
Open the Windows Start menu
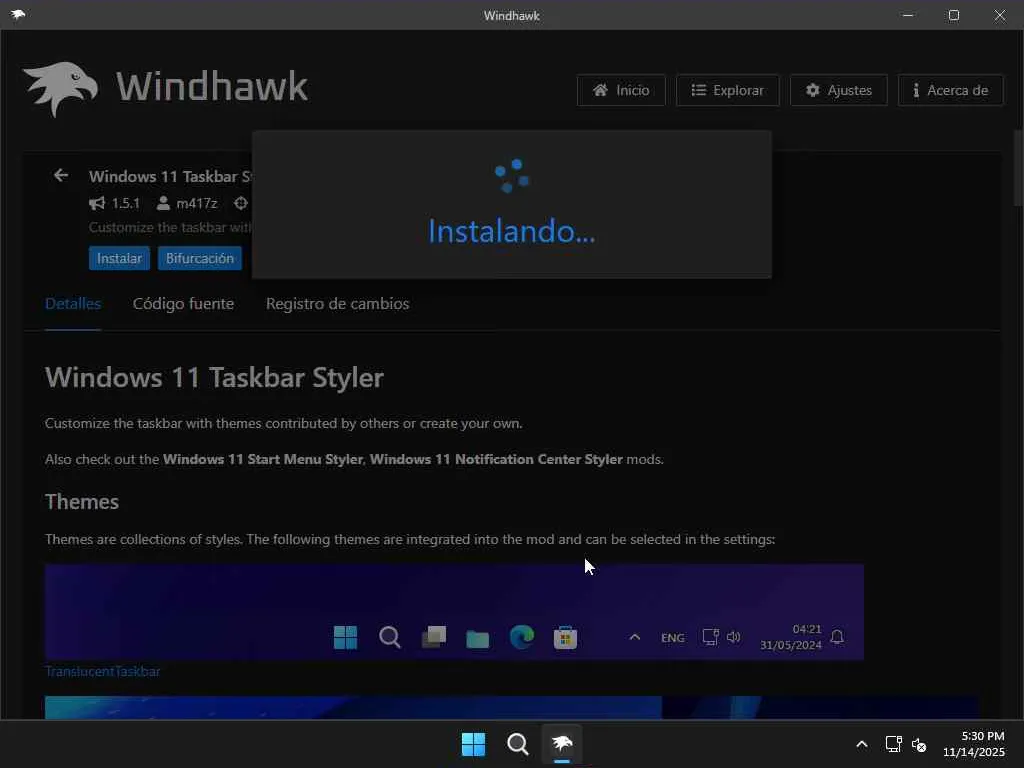(x=473, y=744)
